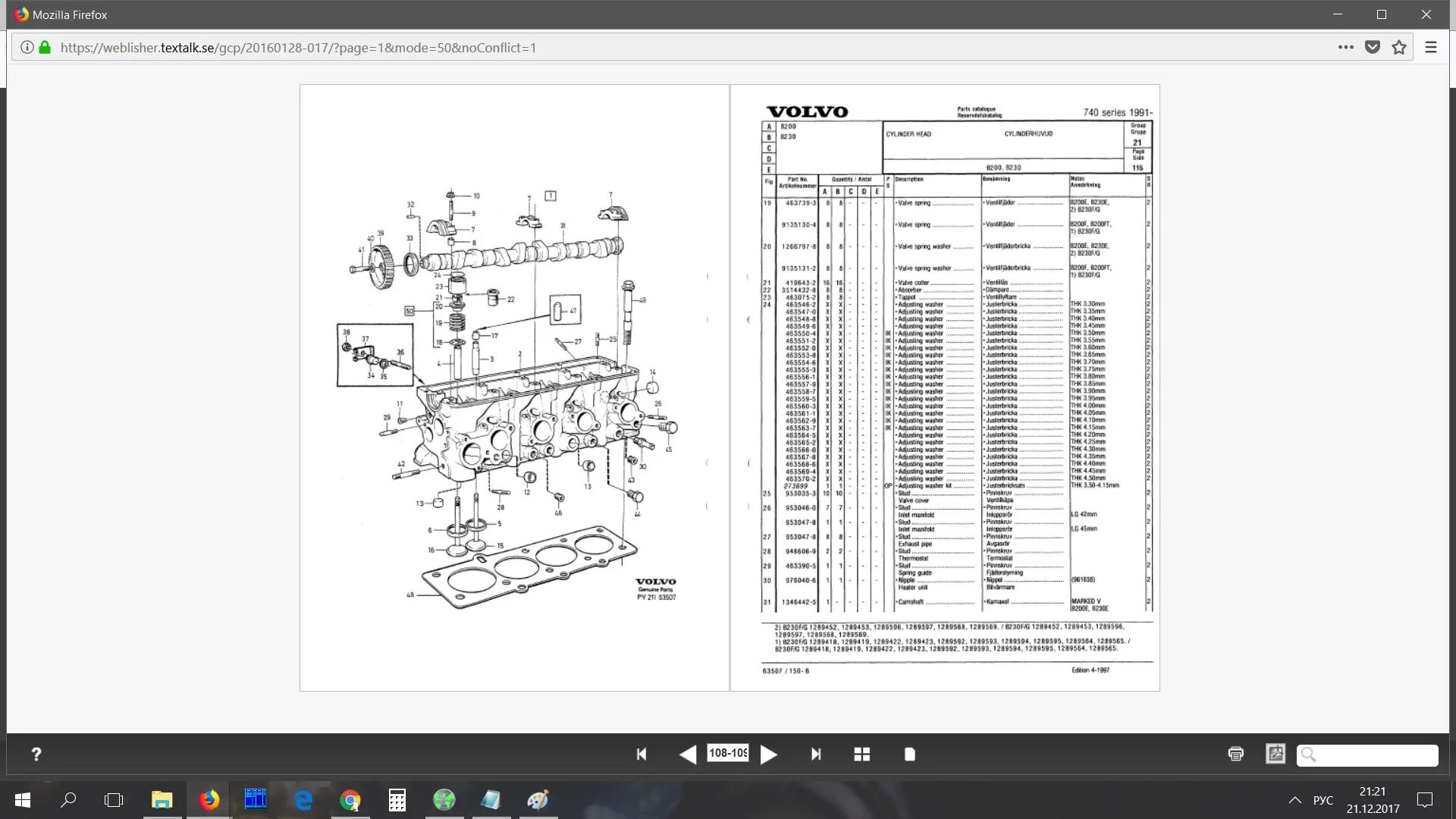This screenshot has height=819, width=1456.
Task: Launch Google Chrome from taskbar
Action: [350, 800]
